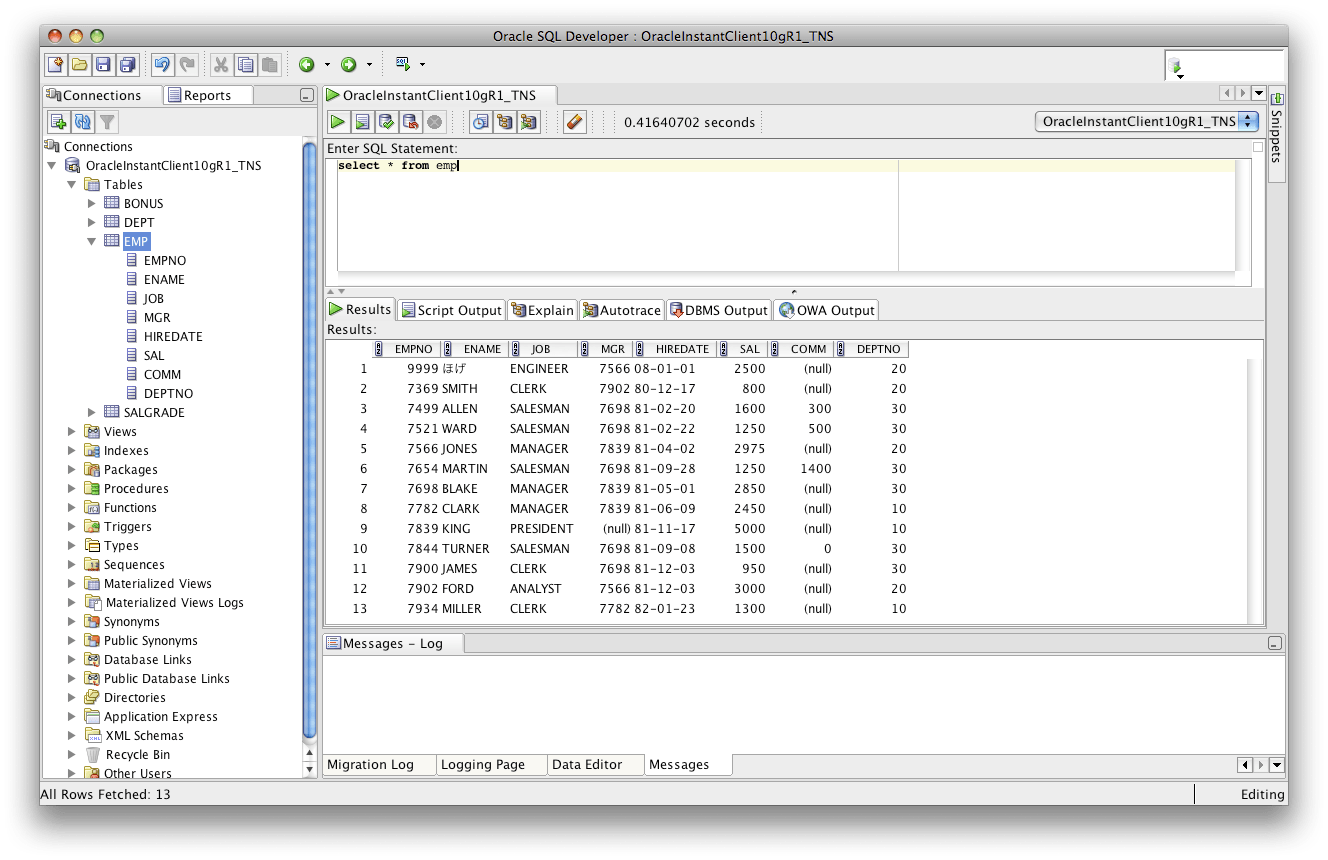Click the SAL column header

(742, 349)
